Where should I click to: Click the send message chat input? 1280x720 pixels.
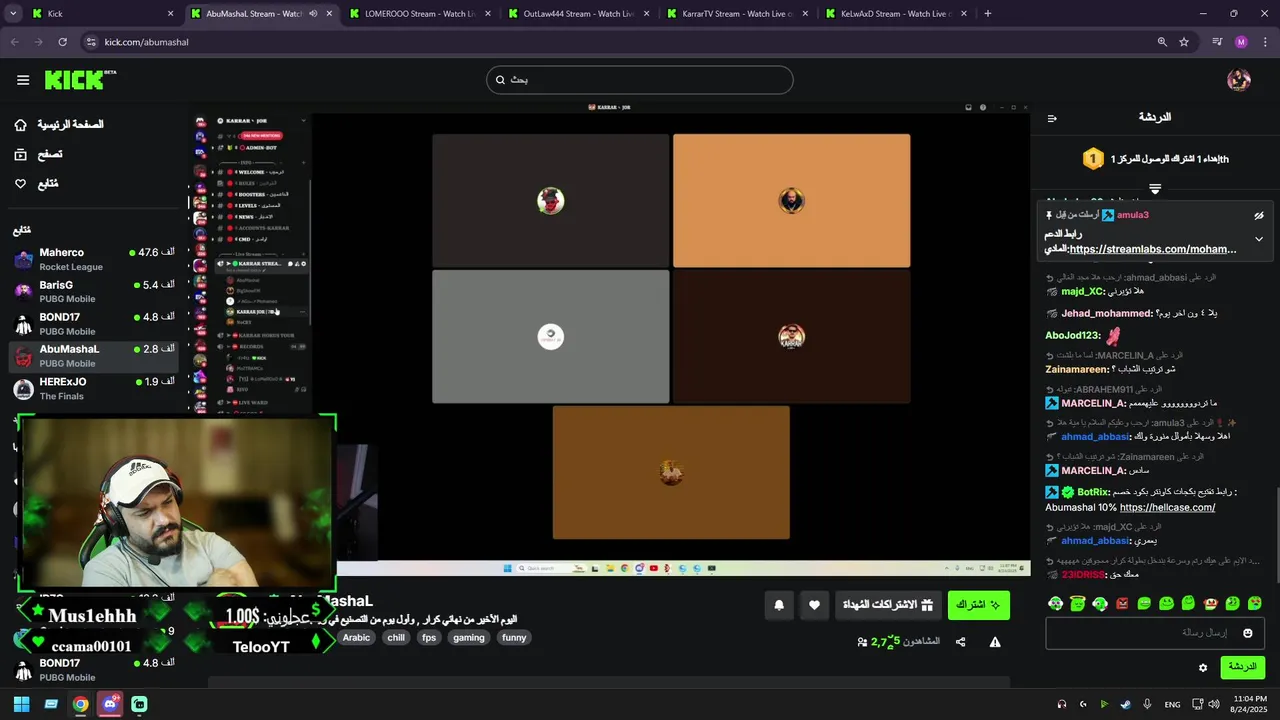1155,633
